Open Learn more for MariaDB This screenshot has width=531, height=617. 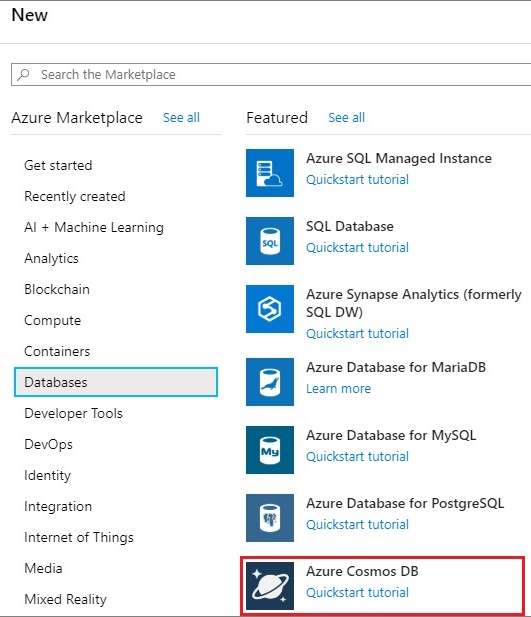tap(339, 389)
